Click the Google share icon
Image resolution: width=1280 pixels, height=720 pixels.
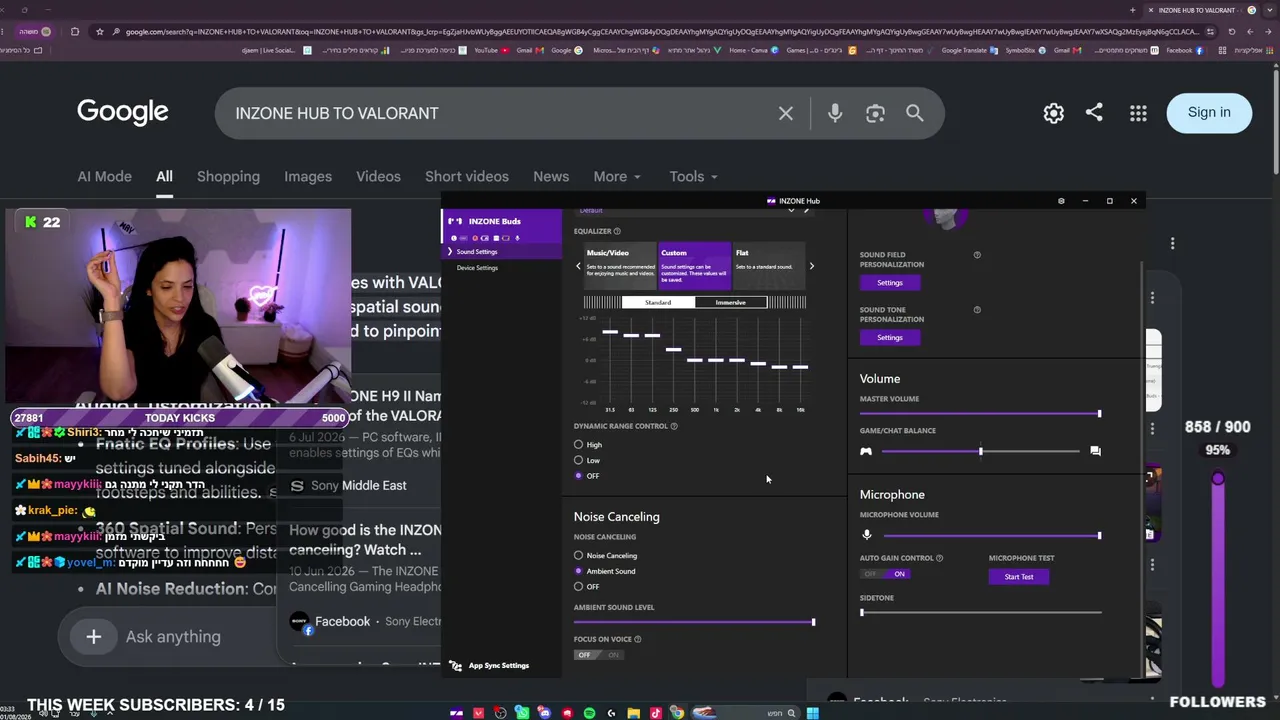1094,112
